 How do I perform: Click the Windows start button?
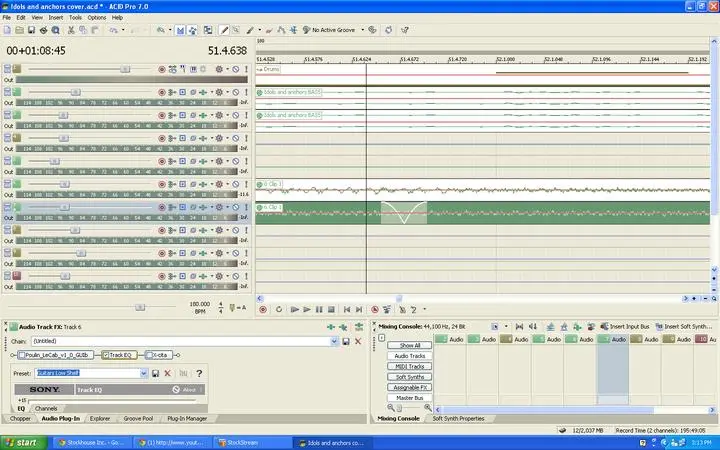tap(23, 443)
